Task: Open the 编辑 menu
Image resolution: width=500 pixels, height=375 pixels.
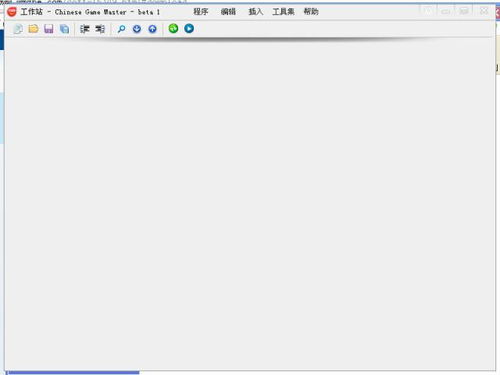Action: click(228, 12)
